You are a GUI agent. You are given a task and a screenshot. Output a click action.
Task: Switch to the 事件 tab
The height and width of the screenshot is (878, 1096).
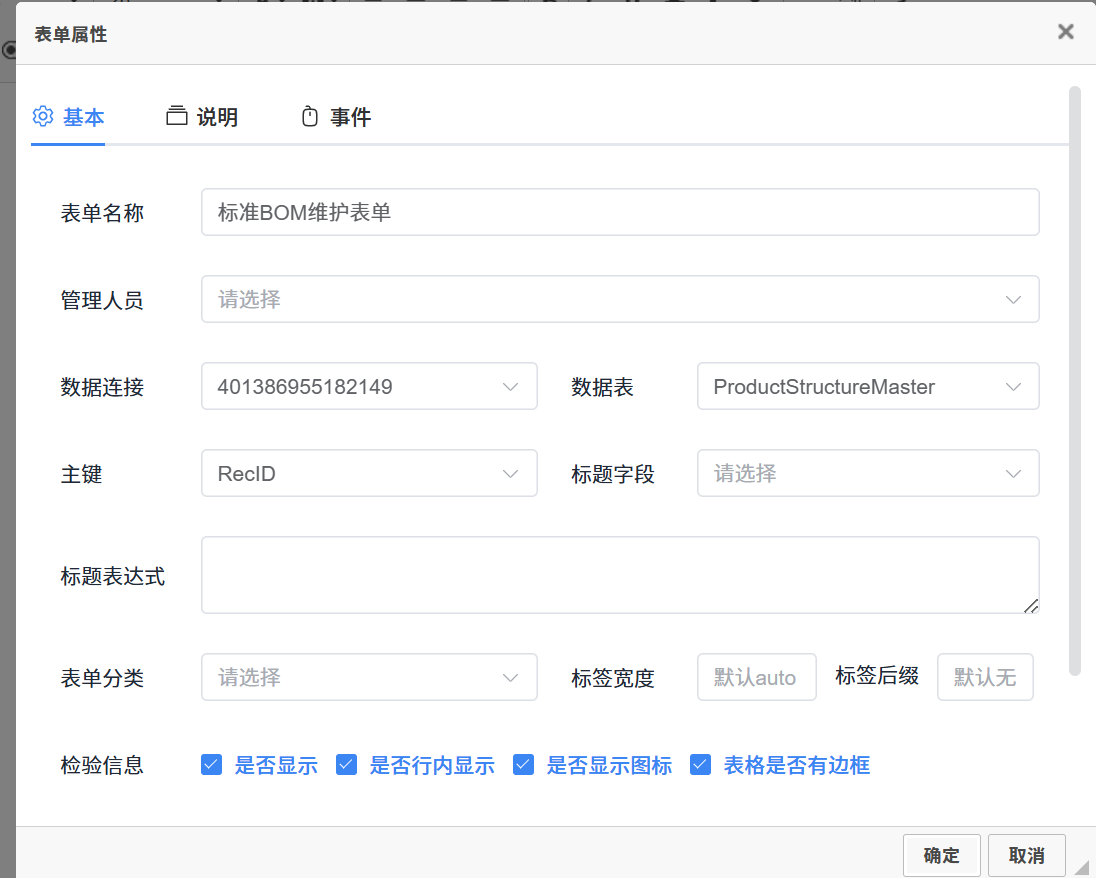pyautogui.click(x=350, y=117)
